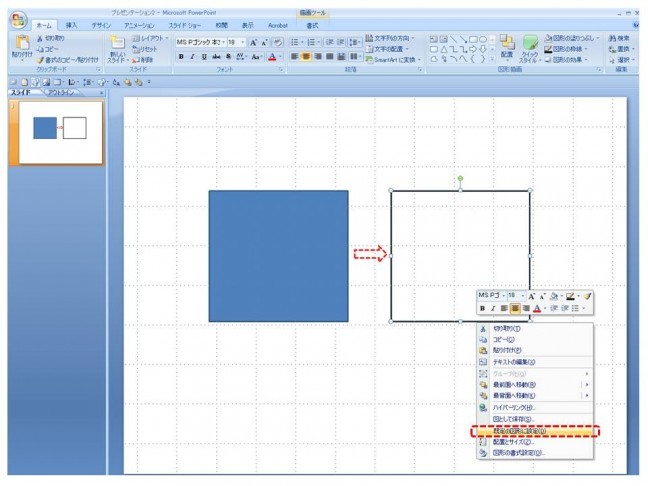Select 既定の図形に設定 in the context menu
648x486 pixels.
pyautogui.click(x=518, y=430)
